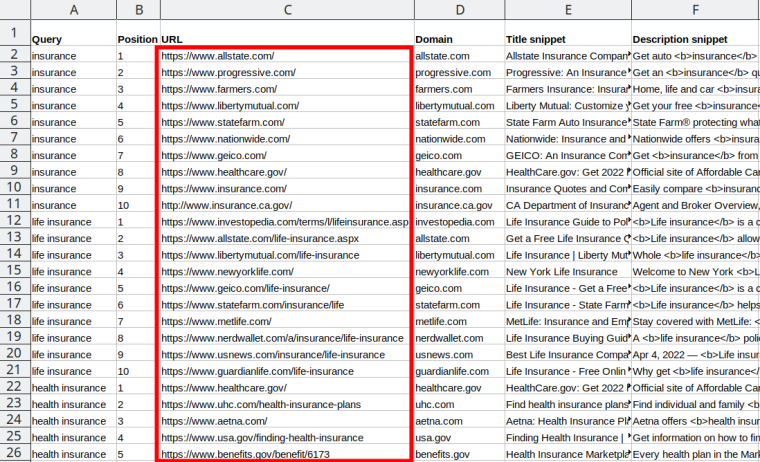Click title cell 'MetLife: Insurance and Em'

pos(568,320)
